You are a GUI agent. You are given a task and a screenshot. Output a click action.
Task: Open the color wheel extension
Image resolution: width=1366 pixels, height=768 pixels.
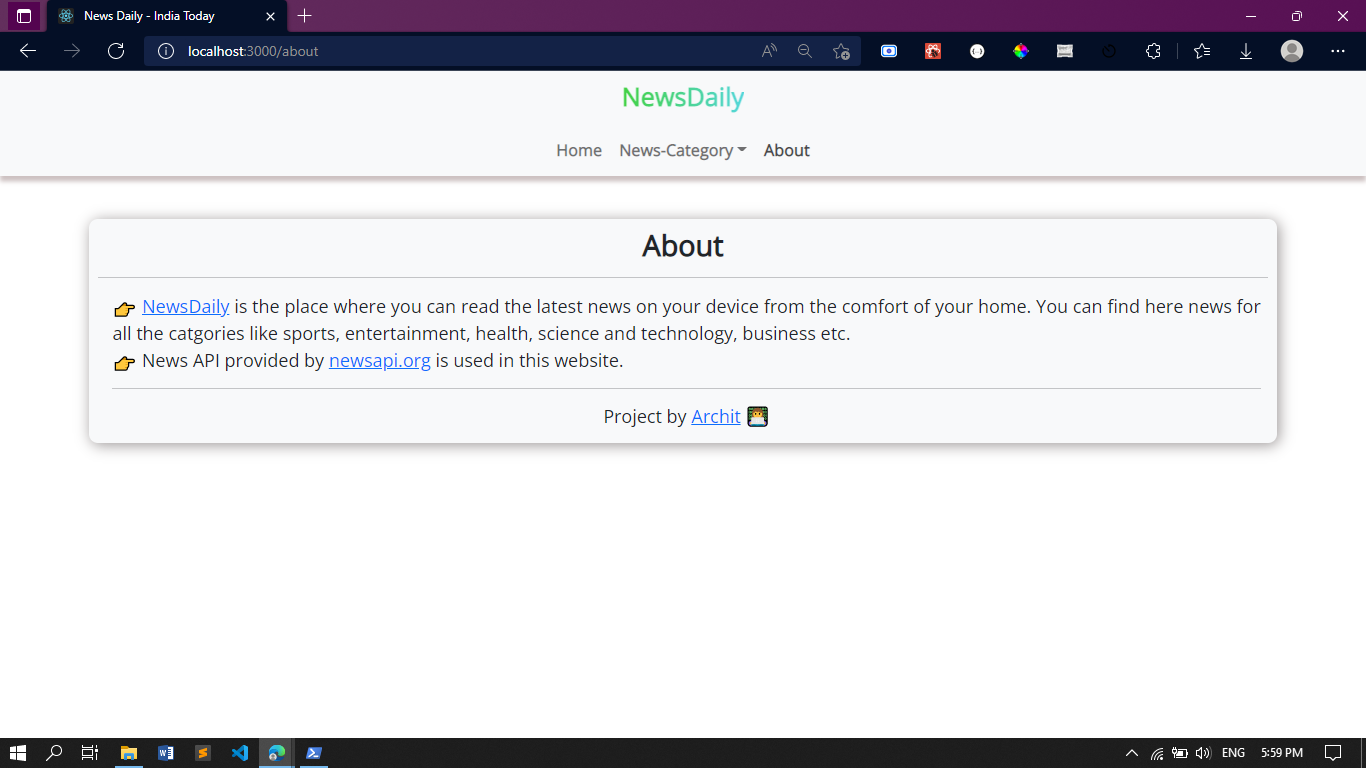pyautogui.click(x=1021, y=51)
